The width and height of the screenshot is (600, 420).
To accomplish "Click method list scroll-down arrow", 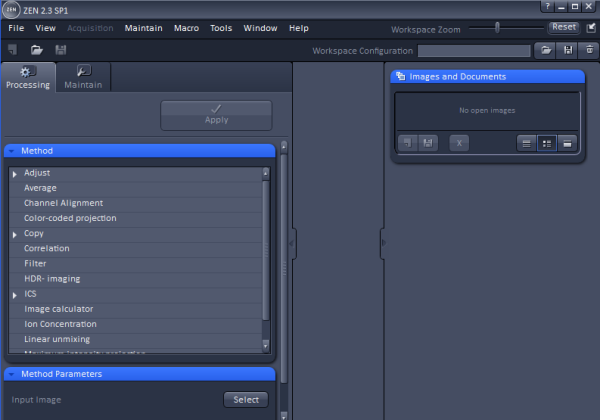I will 266,345.
